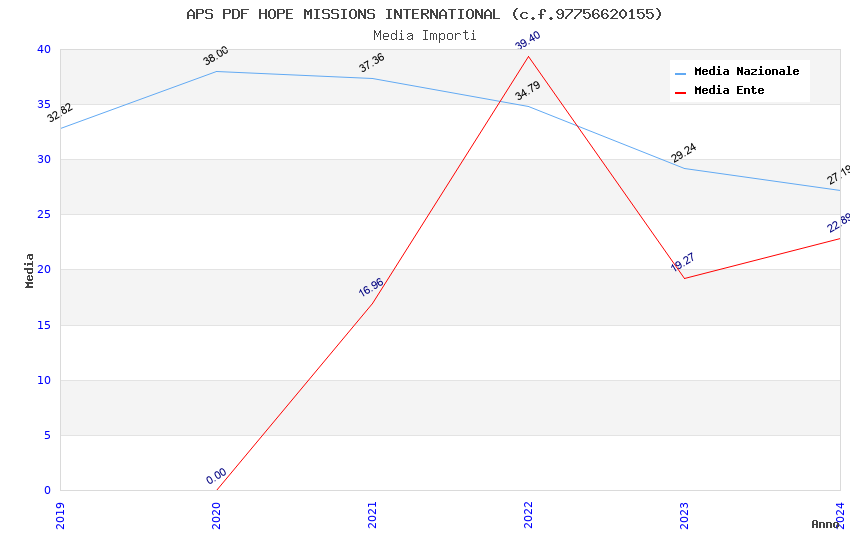Click the chart title APS PDF HOPE MISSIONS

[424, 14]
